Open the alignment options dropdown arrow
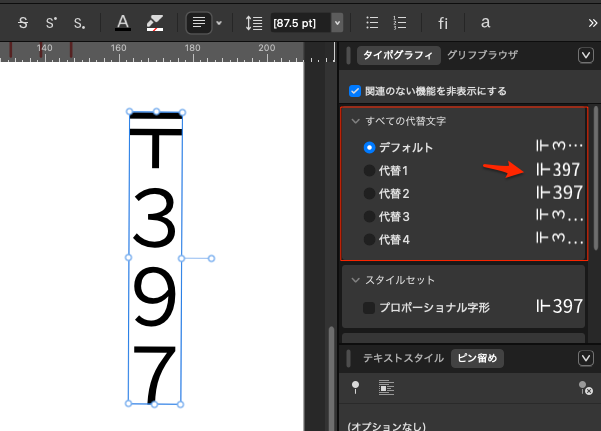 (219, 21)
